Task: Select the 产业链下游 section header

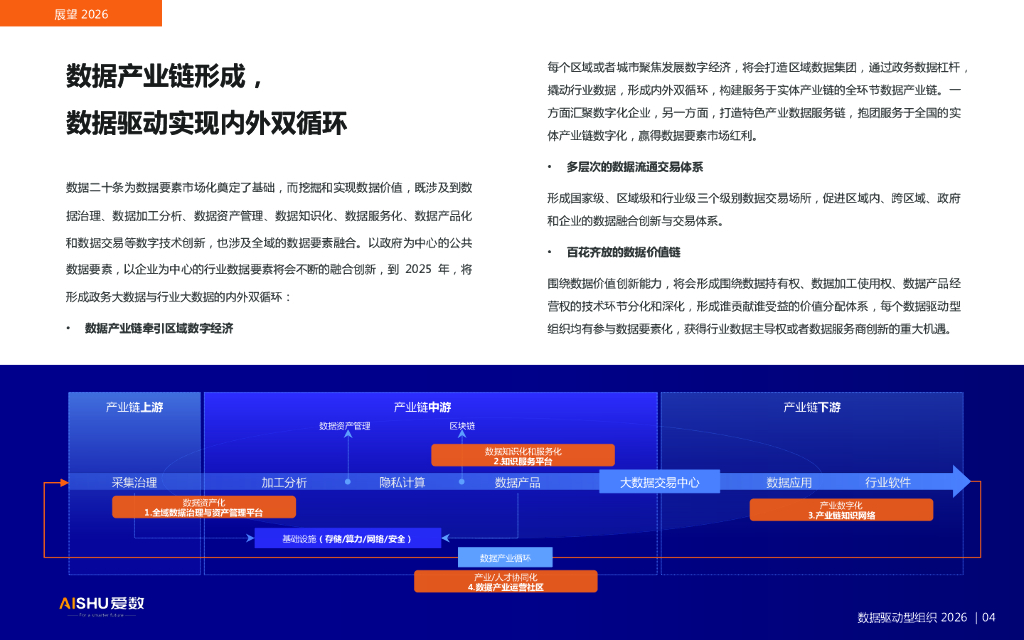Action: click(x=811, y=407)
